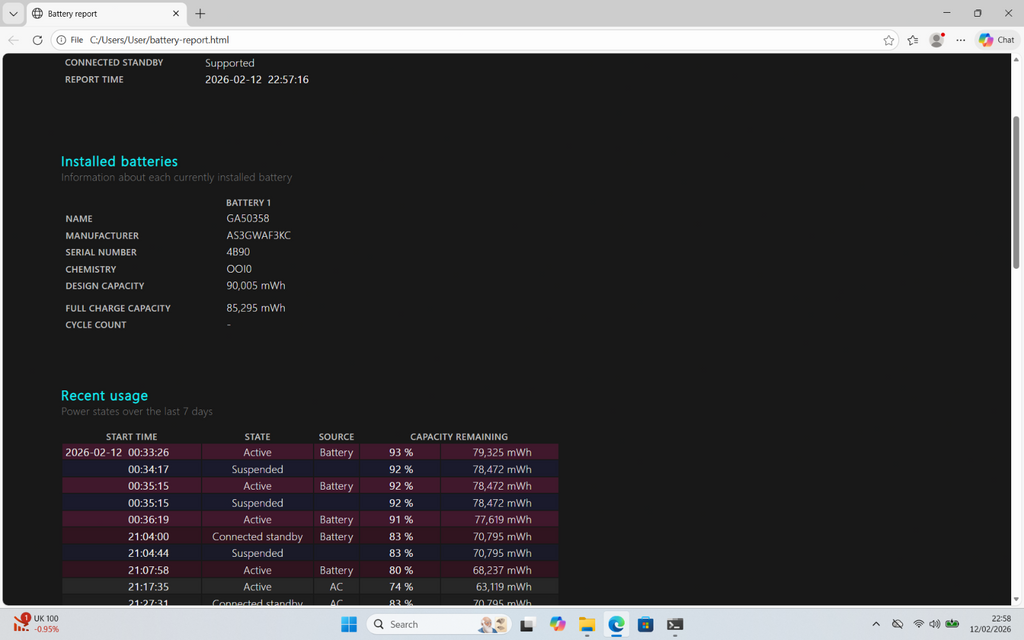1024x640 pixels.
Task: Refresh the battery report page
Action: [37, 40]
